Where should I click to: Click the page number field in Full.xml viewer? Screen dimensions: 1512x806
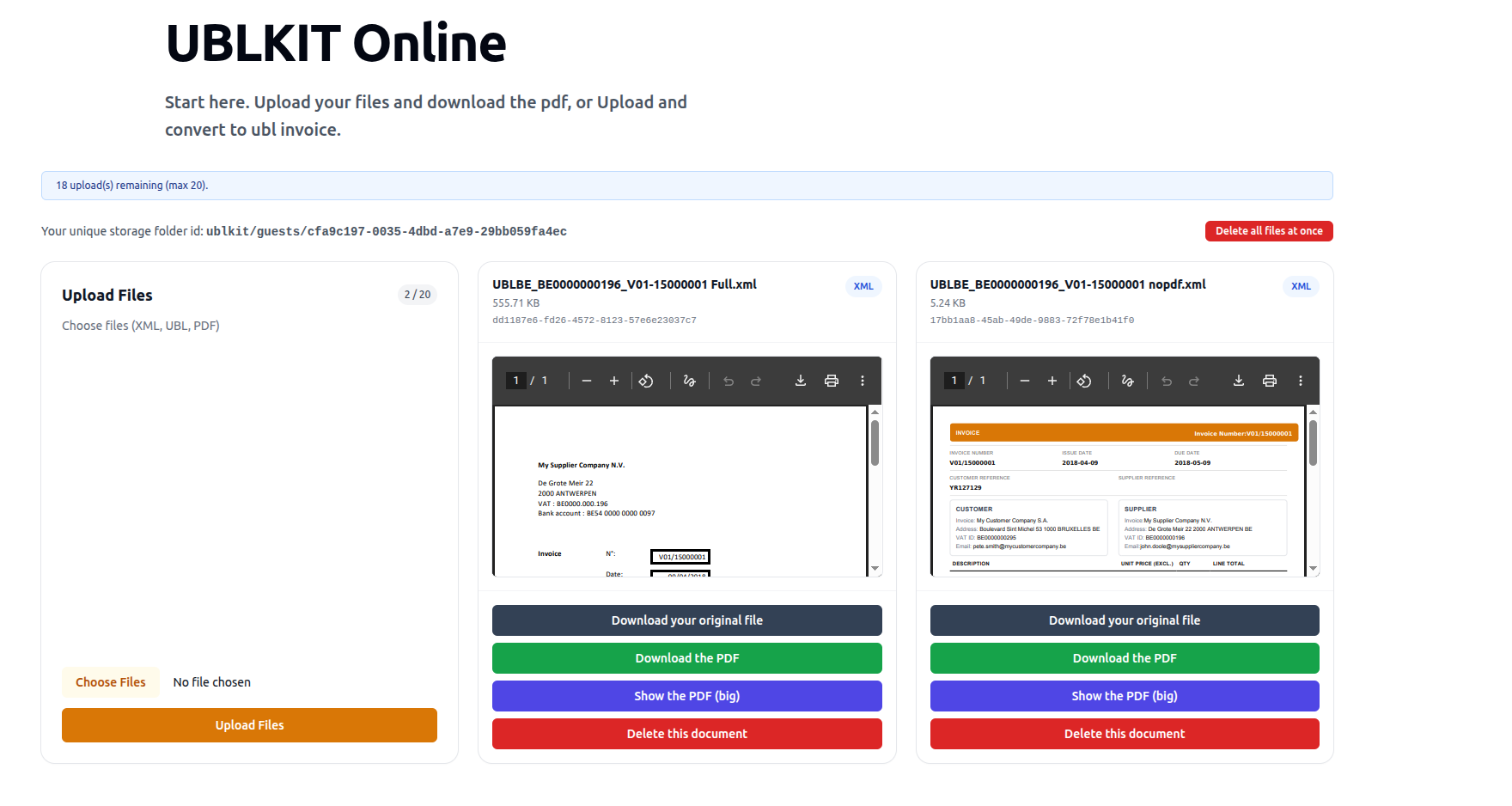pyautogui.click(x=515, y=380)
